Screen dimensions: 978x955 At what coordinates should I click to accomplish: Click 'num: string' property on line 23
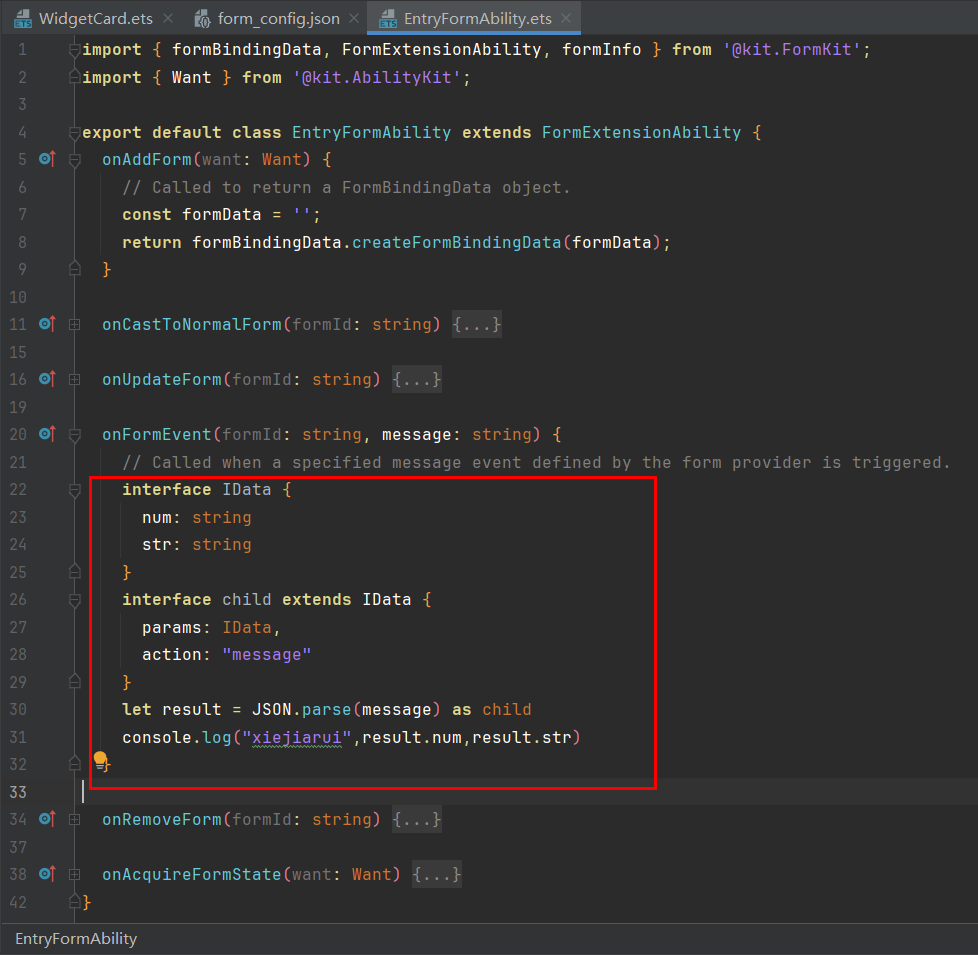tap(196, 517)
